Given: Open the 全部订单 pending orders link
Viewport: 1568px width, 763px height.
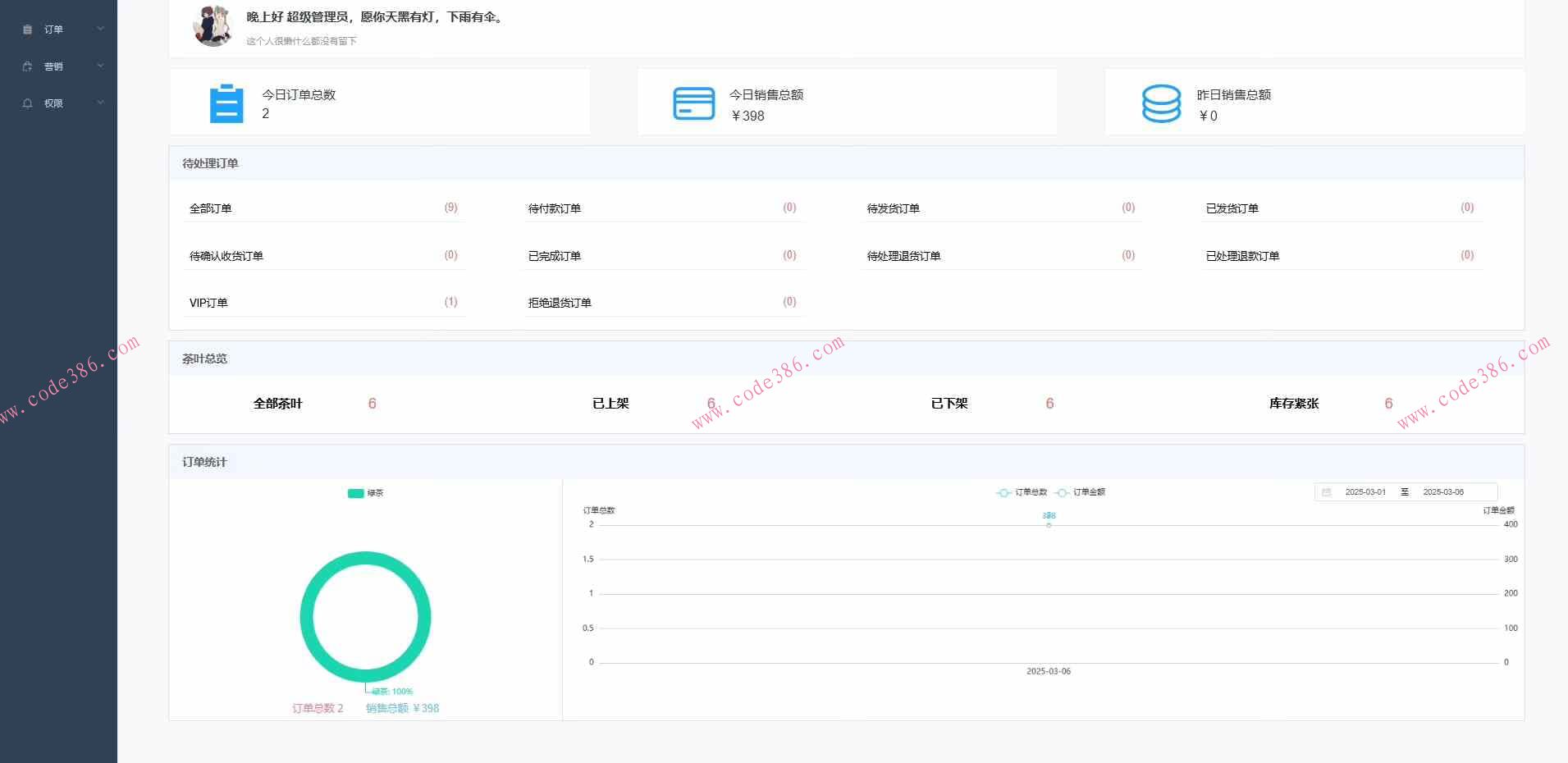Looking at the screenshot, I should coord(210,208).
